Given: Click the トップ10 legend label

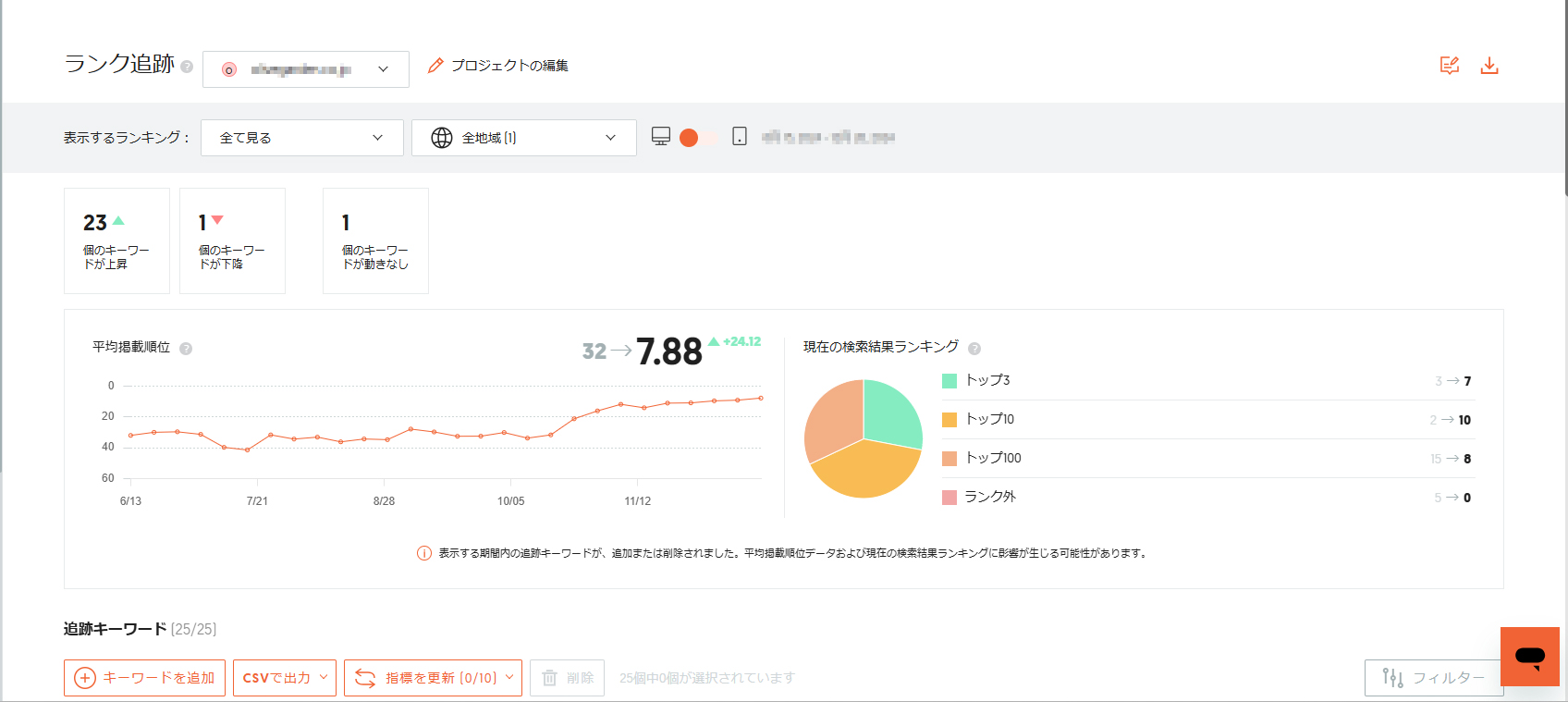Looking at the screenshot, I should [989, 419].
